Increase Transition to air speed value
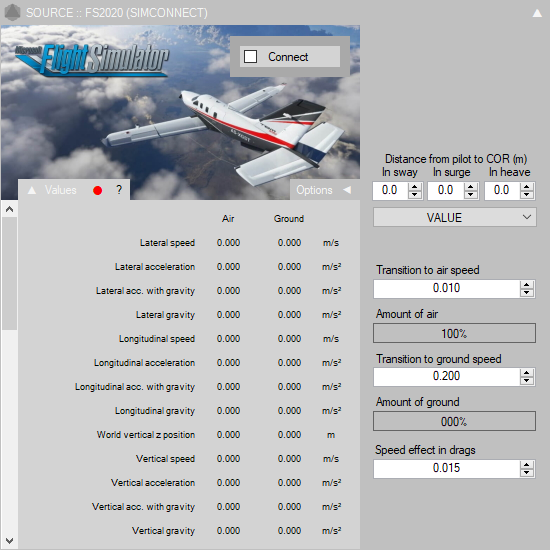550x550 pixels. [526, 284]
